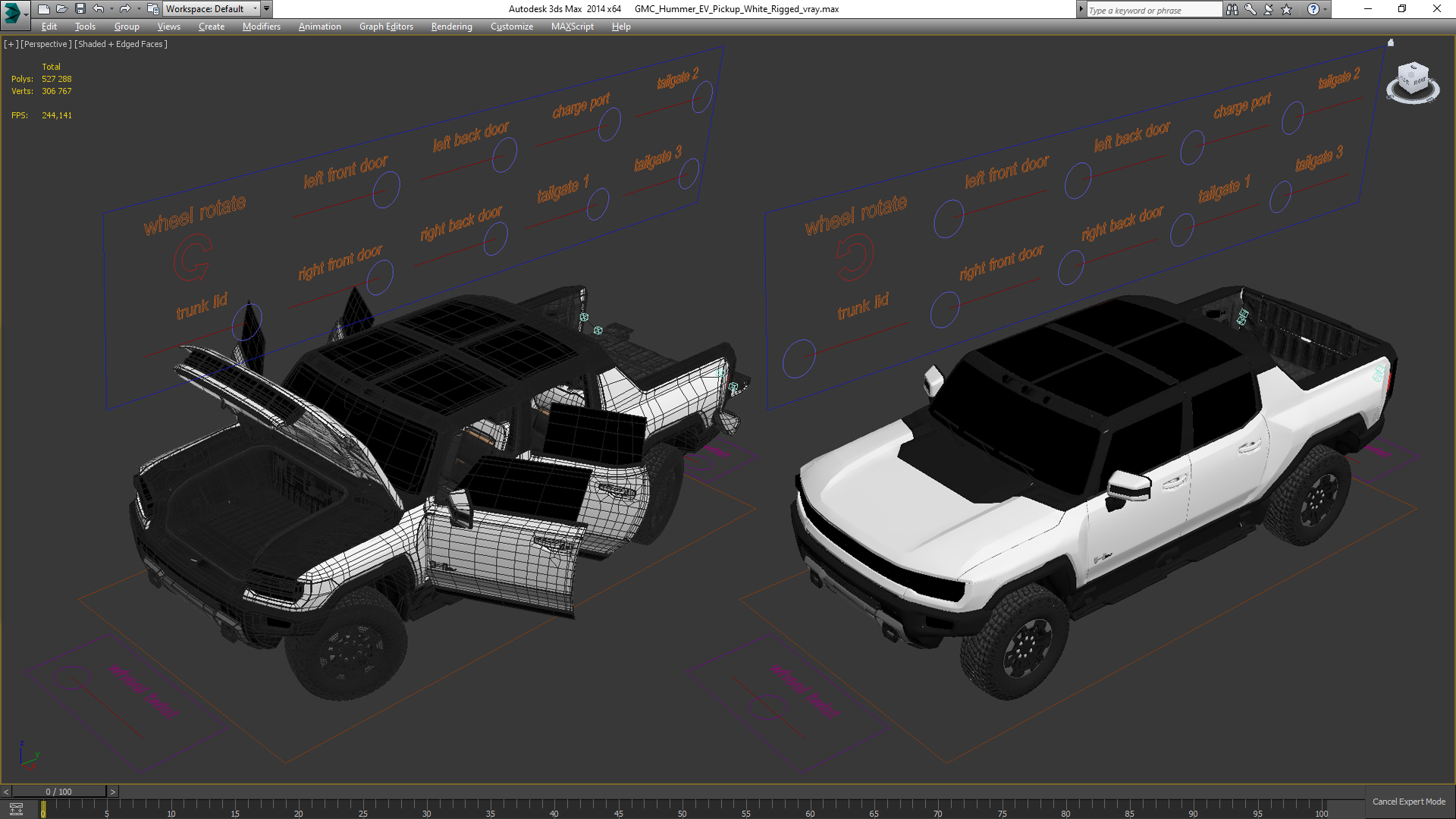Open the Tools menu

point(85,27)
